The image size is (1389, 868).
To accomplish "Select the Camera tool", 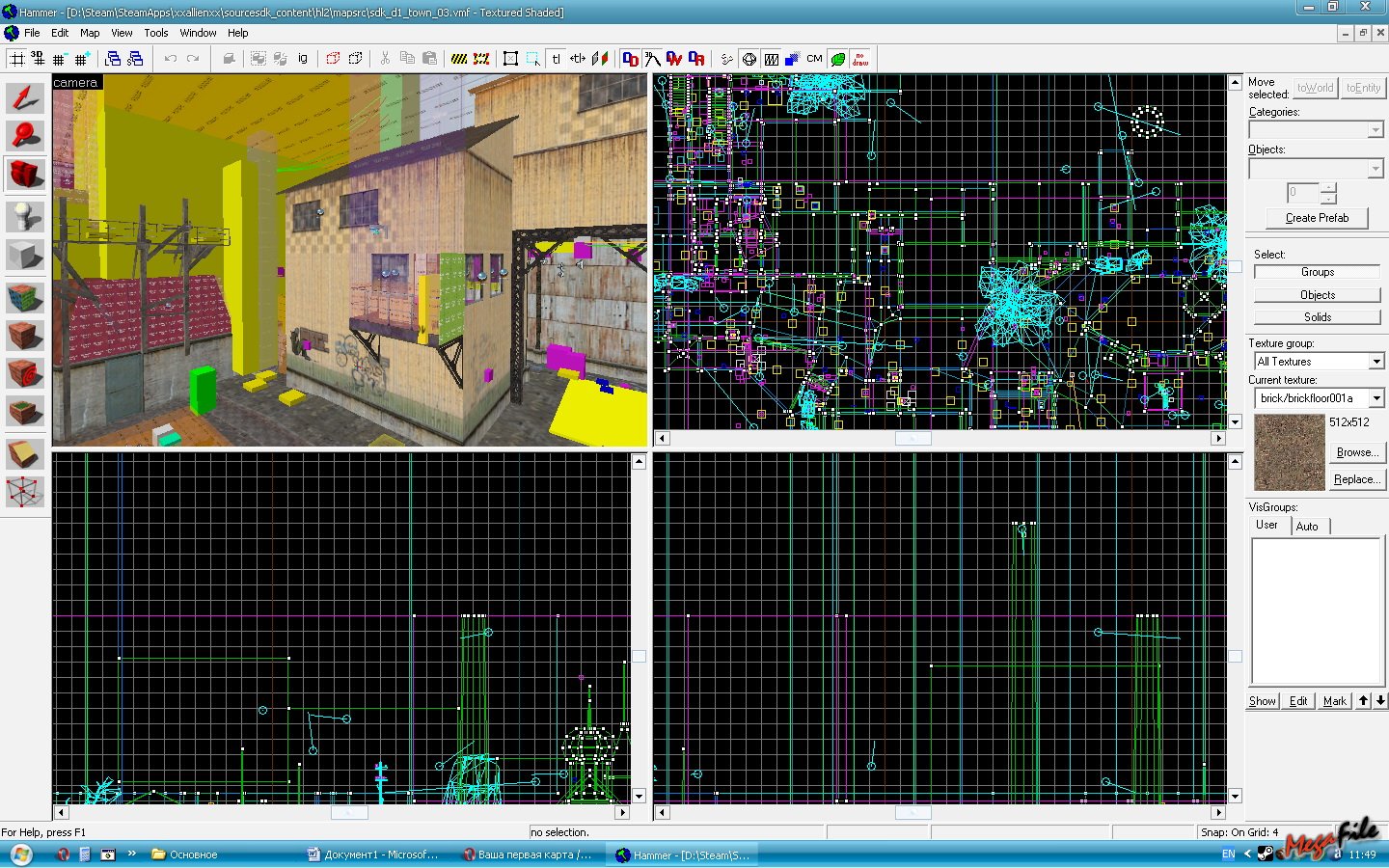I will 25,176.
